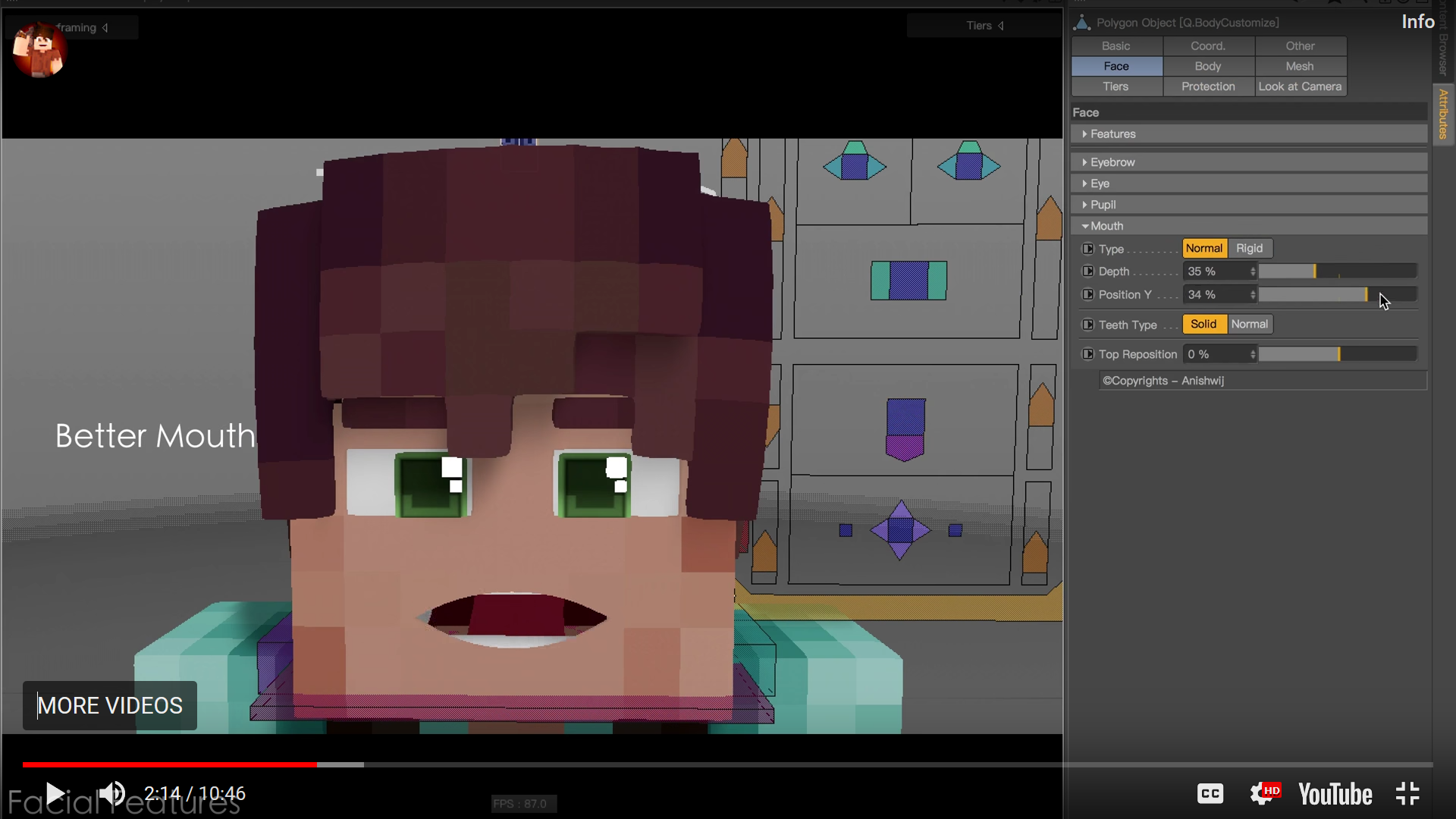Viewport: 1456px width, 819px height.
Task: Open the Mesh tab
Action: click(x=1300, y=66)
